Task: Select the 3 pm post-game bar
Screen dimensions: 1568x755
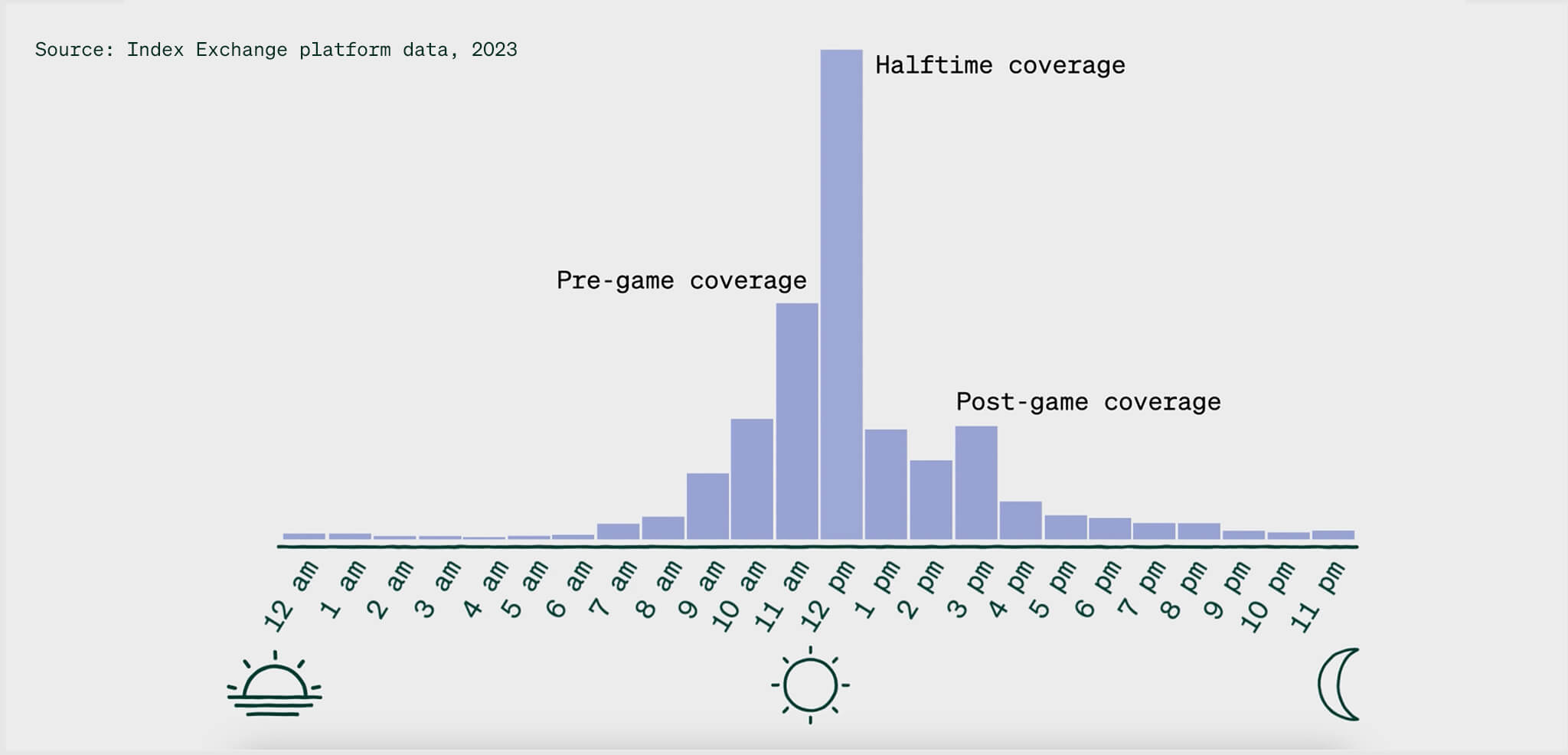Action: click(975, 482)
